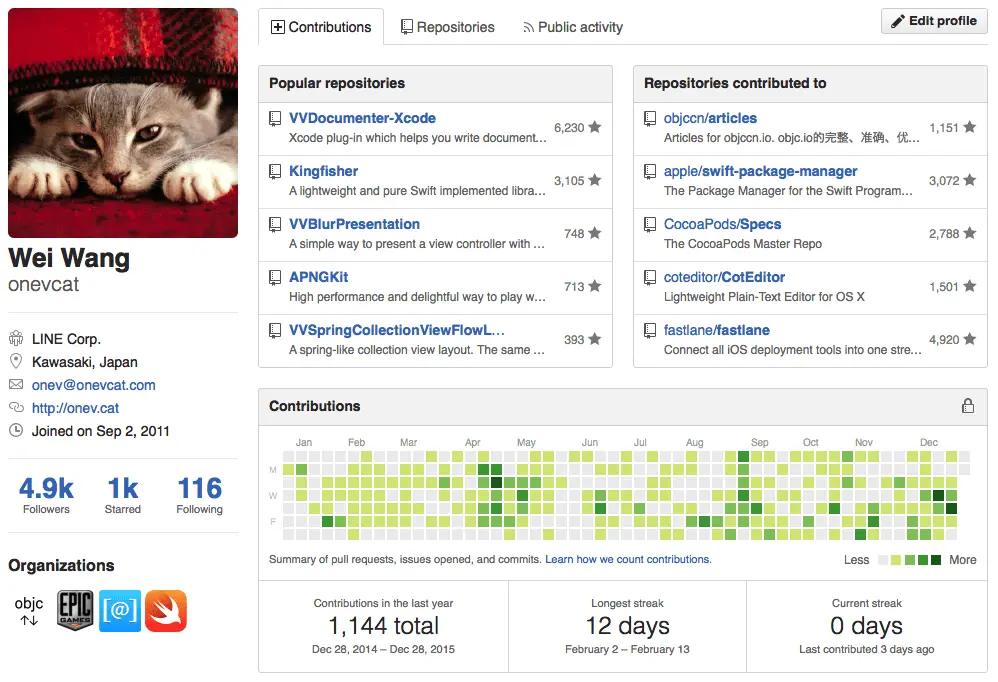Click the star icon next to fastlane/fastlane
Image resolution: width=998 pixels, height=682 pixels.
(x=969, y=339)
